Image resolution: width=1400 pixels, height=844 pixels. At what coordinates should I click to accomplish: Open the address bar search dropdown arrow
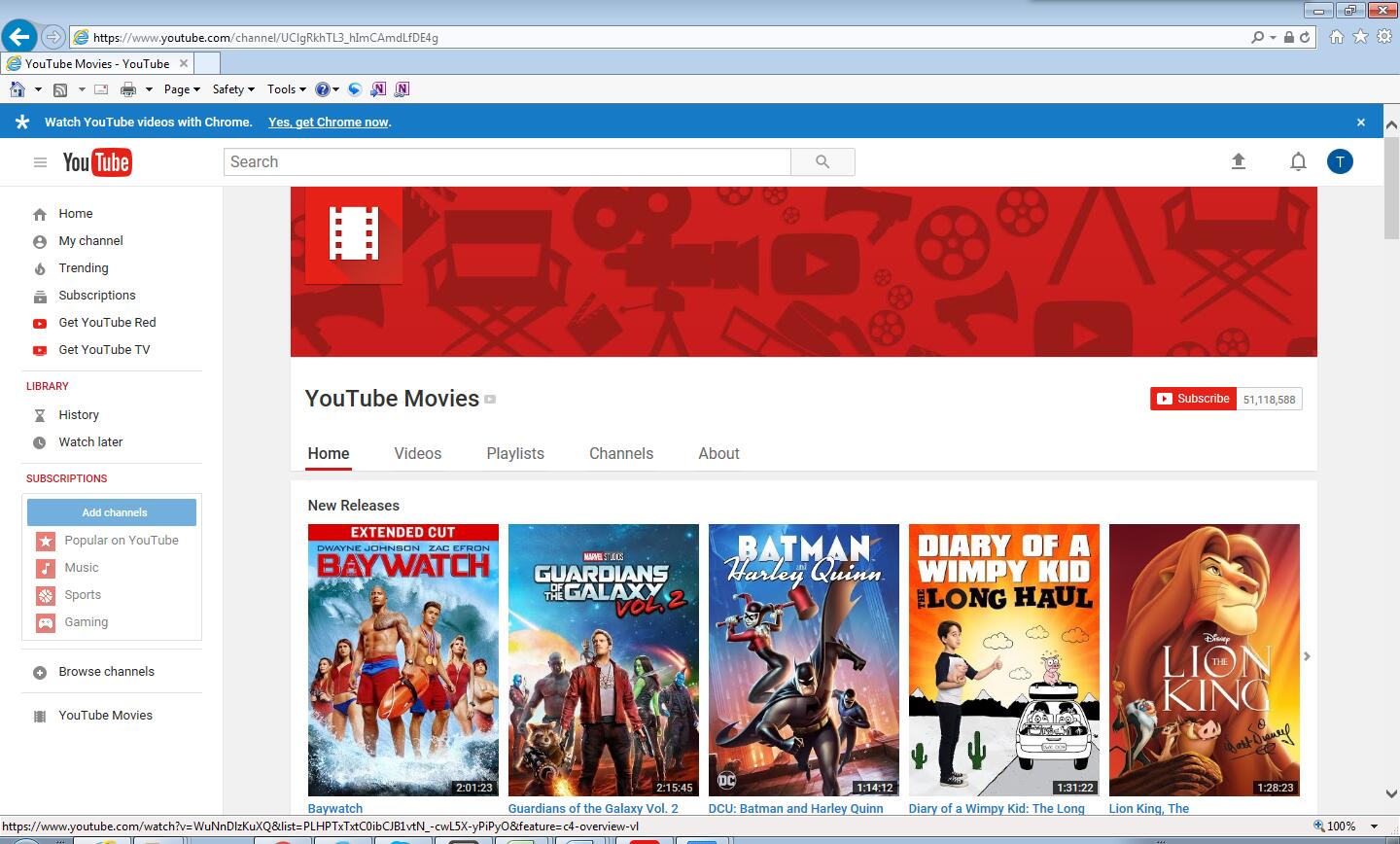(1273, 37)
